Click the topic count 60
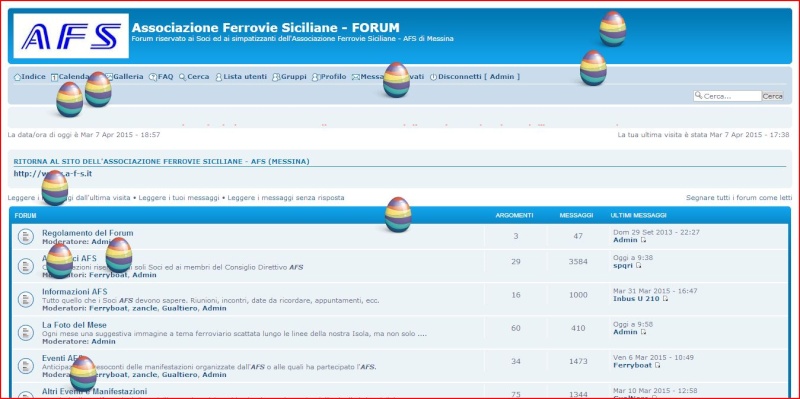 [x=516, y=328]
